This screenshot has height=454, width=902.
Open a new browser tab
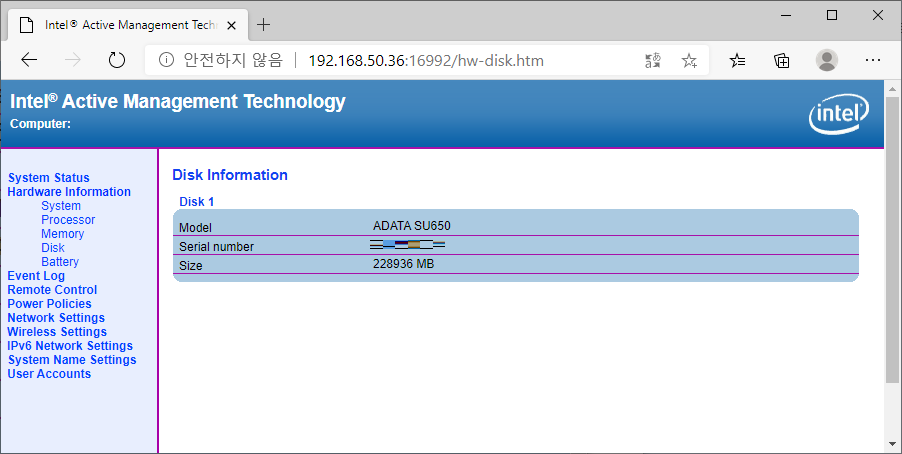coord(263,25)
